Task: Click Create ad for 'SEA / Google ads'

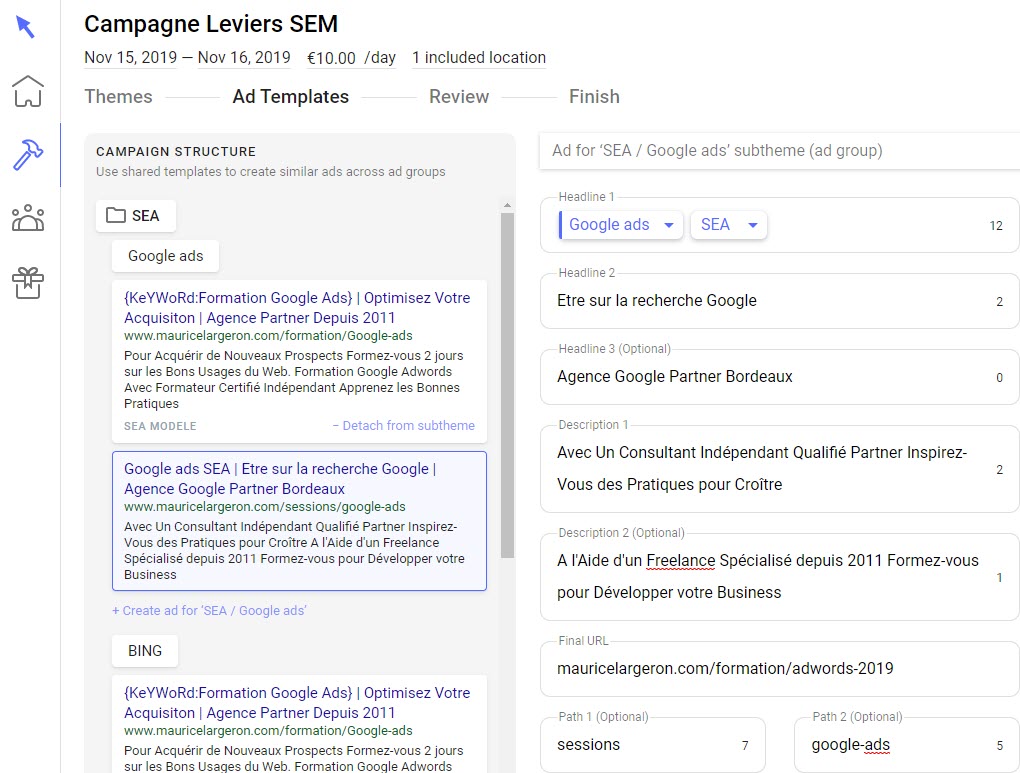Action: [209, 610]
